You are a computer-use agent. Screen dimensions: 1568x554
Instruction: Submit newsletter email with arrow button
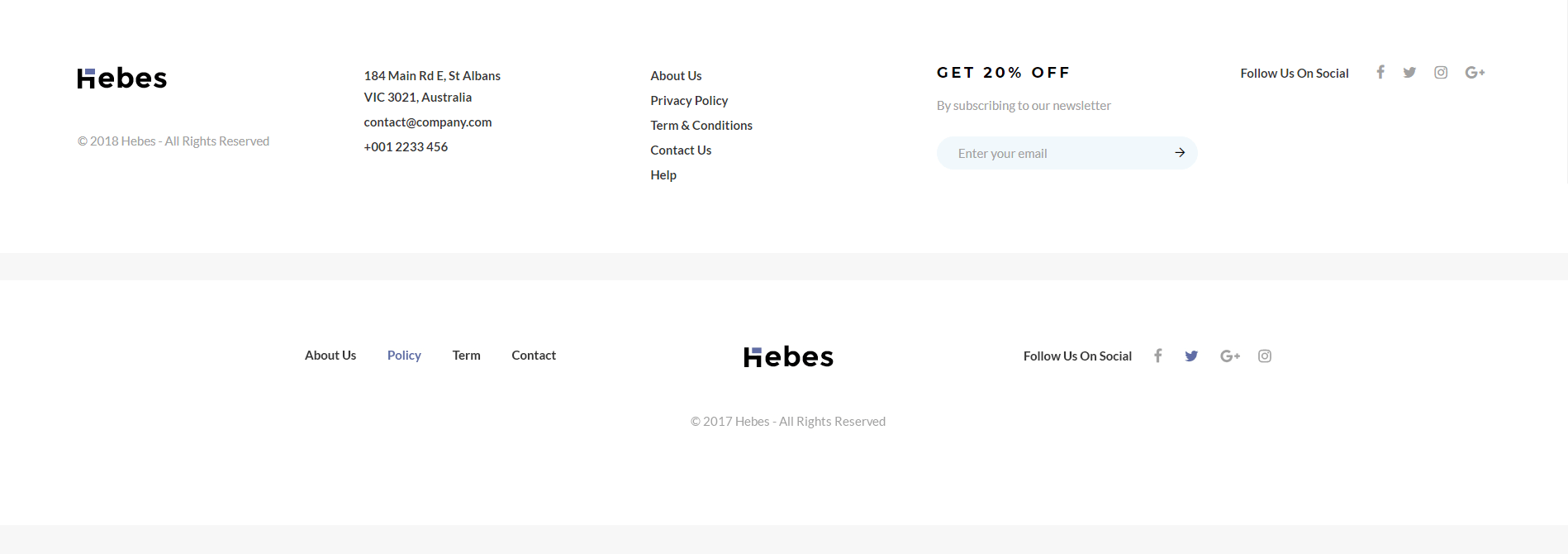(1180, 153)
